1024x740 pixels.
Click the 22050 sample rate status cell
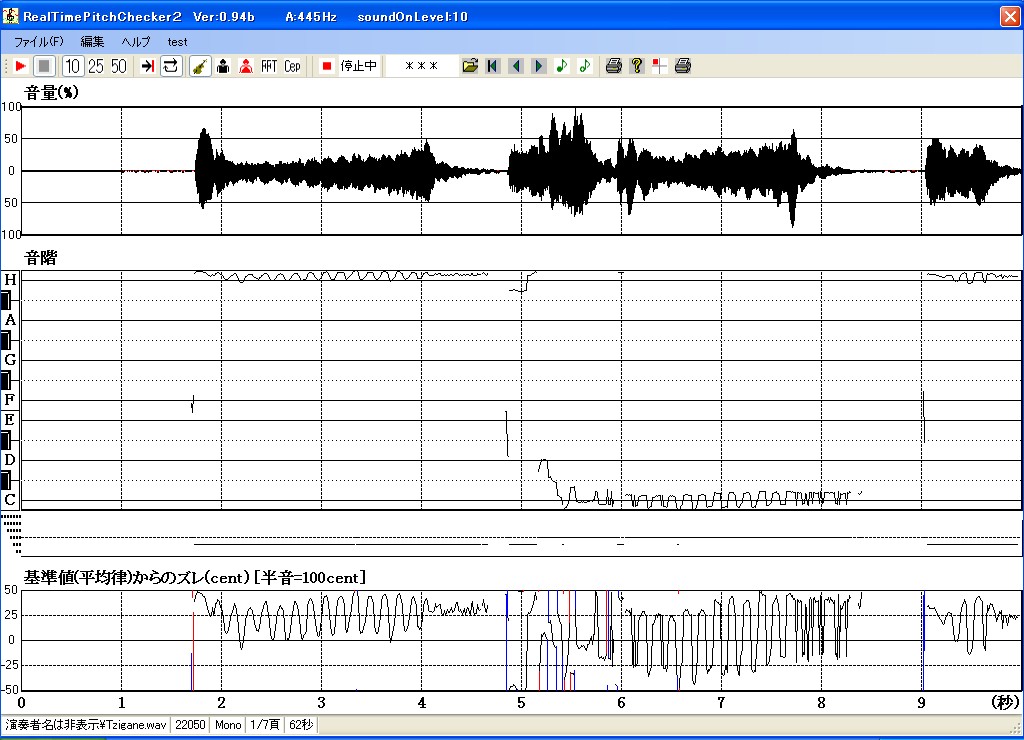[190, 724]
